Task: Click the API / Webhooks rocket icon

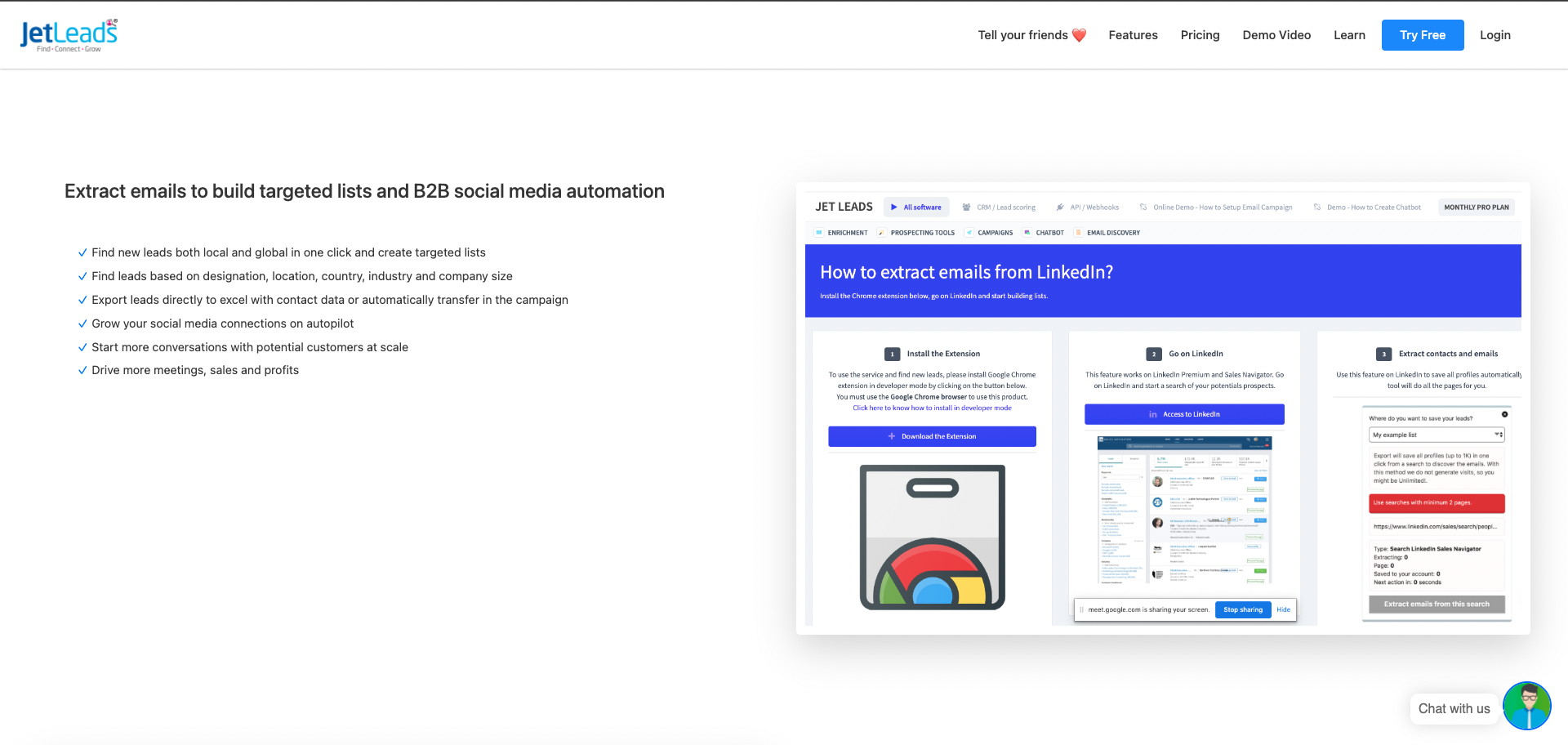Action: pyautogui.click(x=1060, y=207)
